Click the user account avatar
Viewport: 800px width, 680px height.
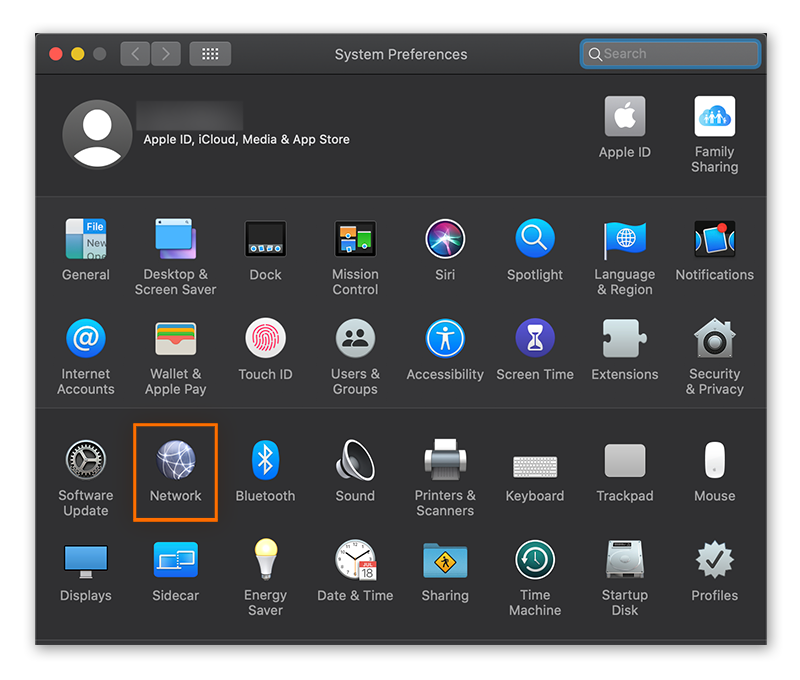click(x=97, y=135)
